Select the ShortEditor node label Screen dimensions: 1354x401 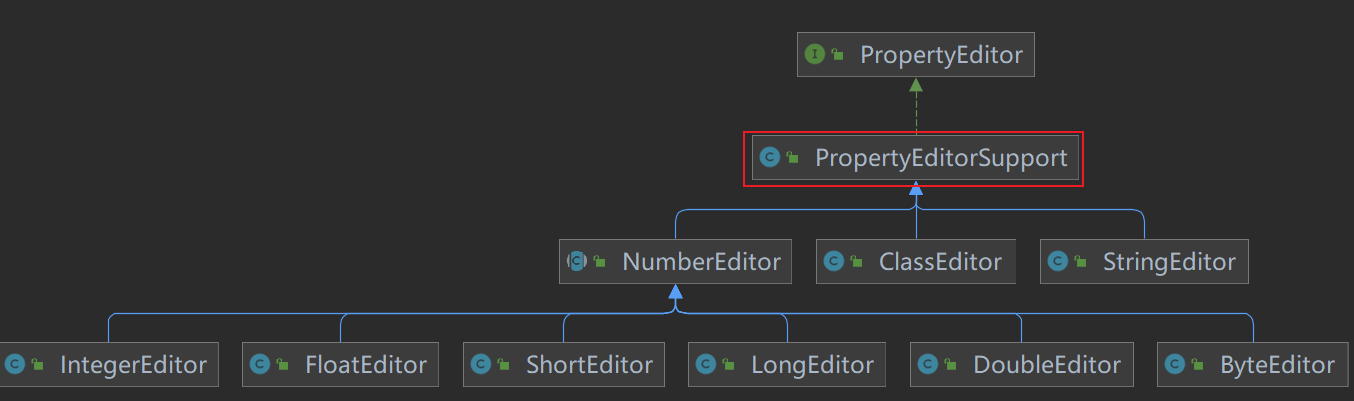[x=589, y=365]
